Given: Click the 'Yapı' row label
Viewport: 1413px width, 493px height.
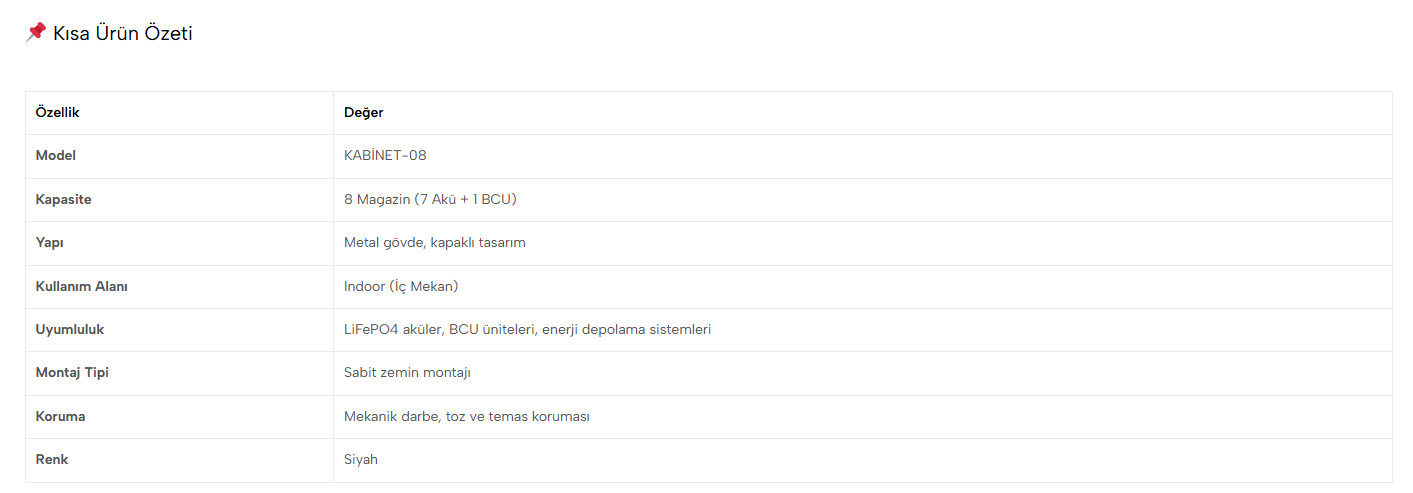Looking at the screenshot, I should tap(50, 243).
